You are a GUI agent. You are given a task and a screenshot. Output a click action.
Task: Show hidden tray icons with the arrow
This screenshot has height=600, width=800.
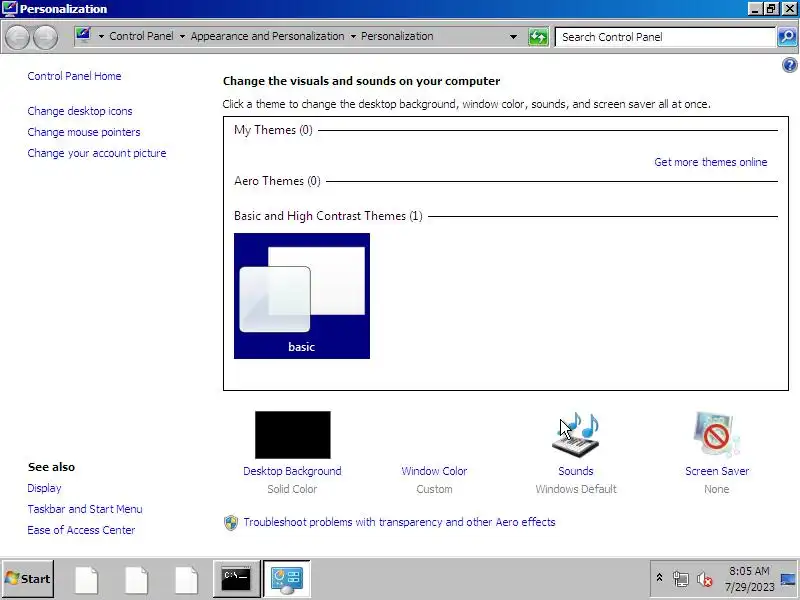(x=659, y=578)
